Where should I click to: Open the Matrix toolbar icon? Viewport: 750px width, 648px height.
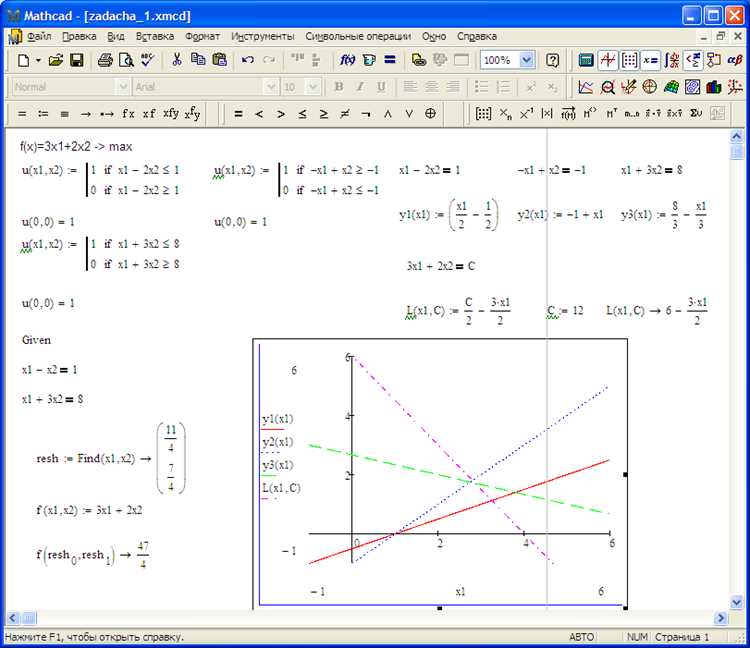[629, 60]
